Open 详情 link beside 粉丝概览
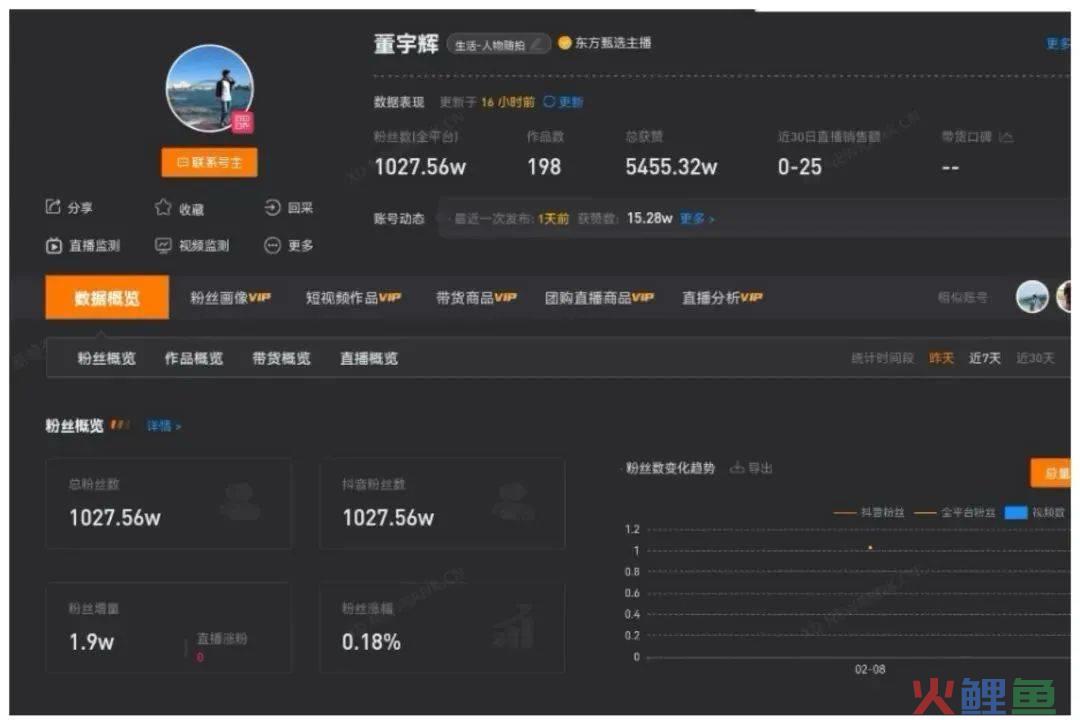This screenshot has width=1080, height=720. tap(164, 426)
